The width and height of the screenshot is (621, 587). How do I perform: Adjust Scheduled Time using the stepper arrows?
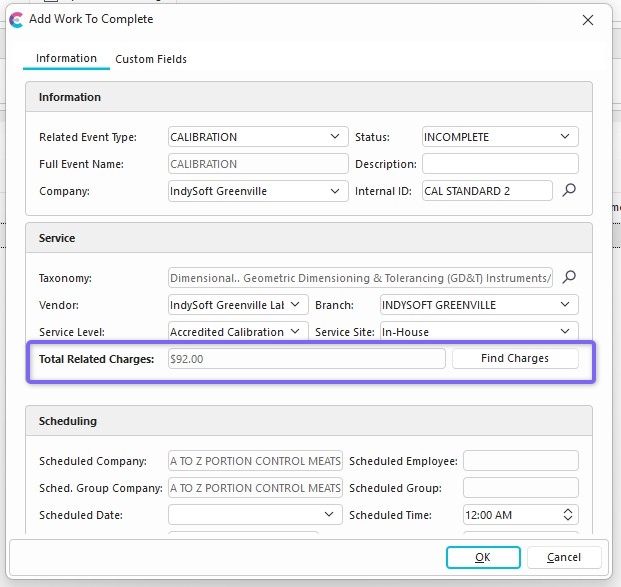tap(568, 515)
